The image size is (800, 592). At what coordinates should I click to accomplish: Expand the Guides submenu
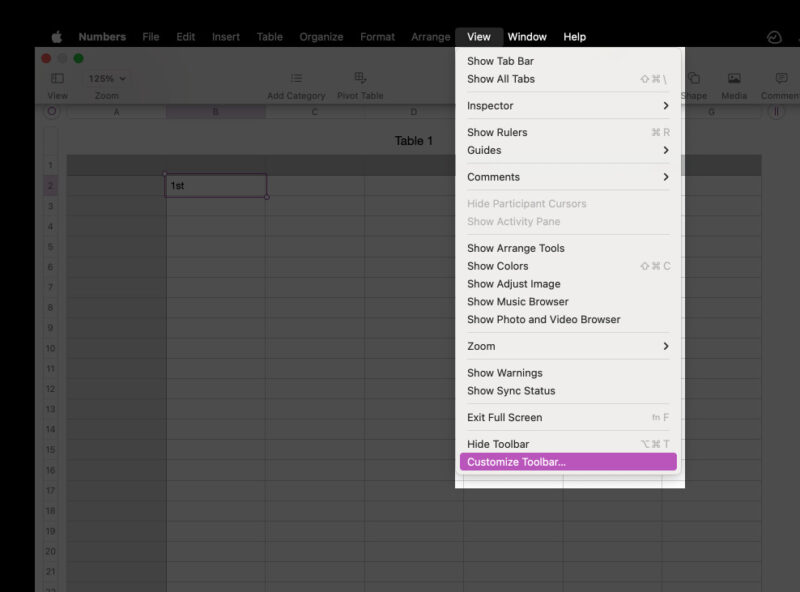[x=569, y=150]
